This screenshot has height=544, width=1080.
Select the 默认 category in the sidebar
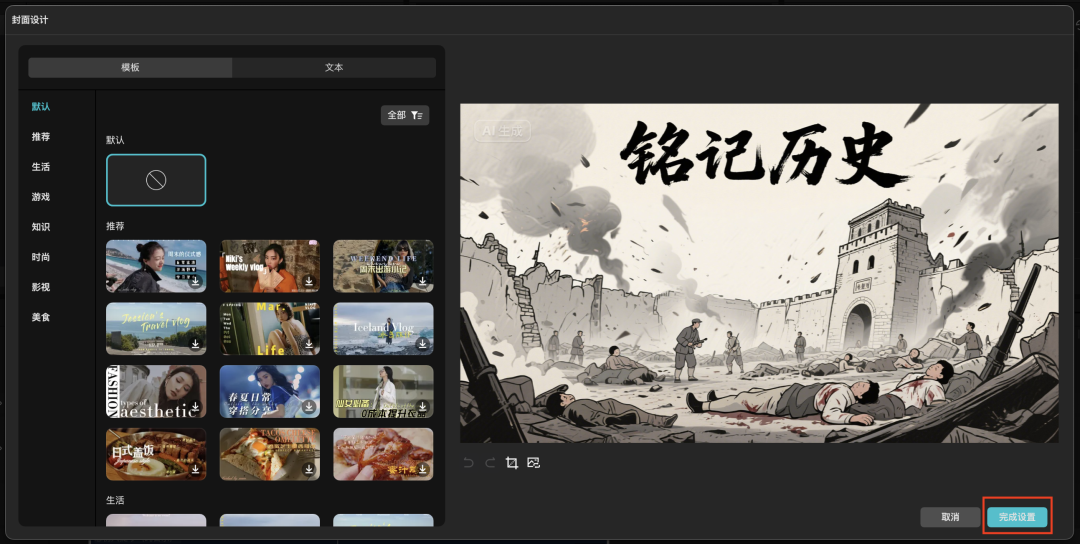coord(41,107)
